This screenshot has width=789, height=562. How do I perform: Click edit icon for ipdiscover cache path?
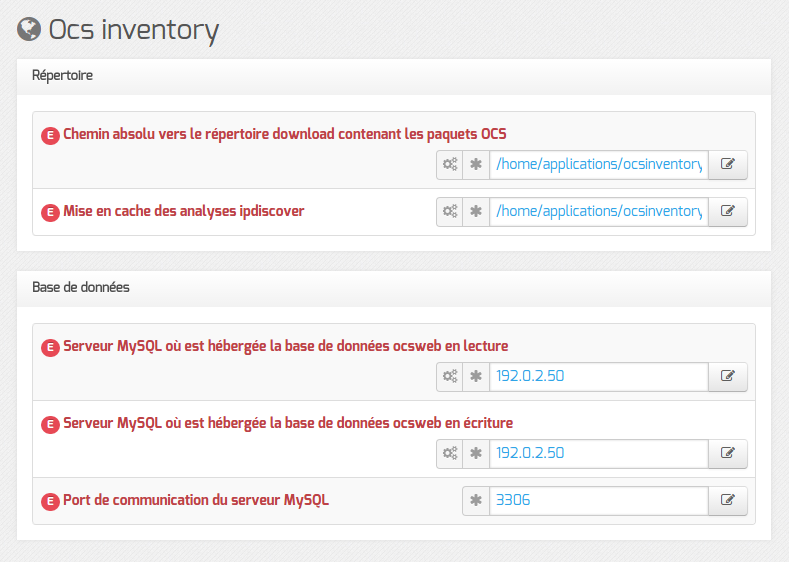coord(728,211)
